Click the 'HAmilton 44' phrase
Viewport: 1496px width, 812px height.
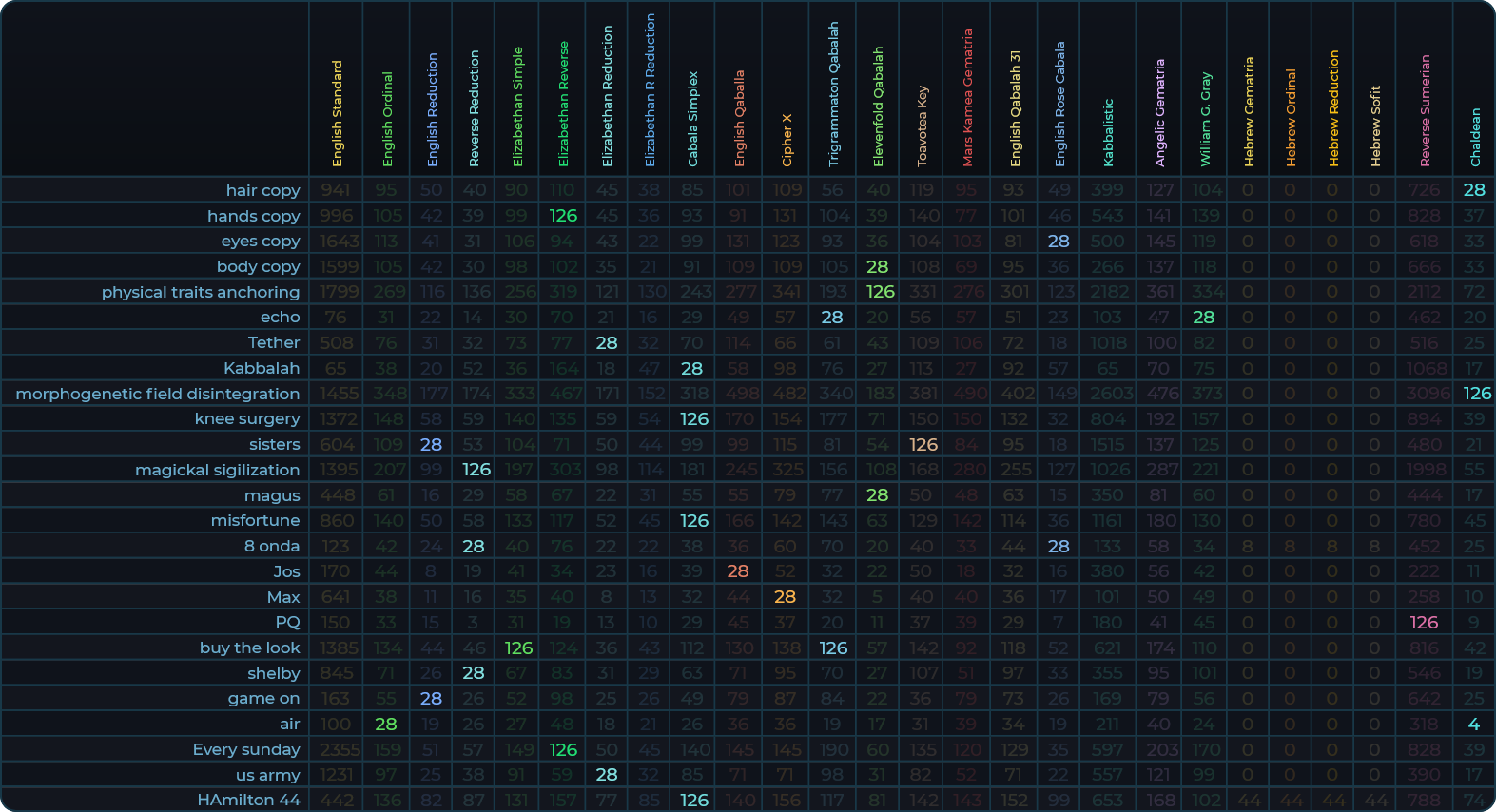tap(248, 800)
